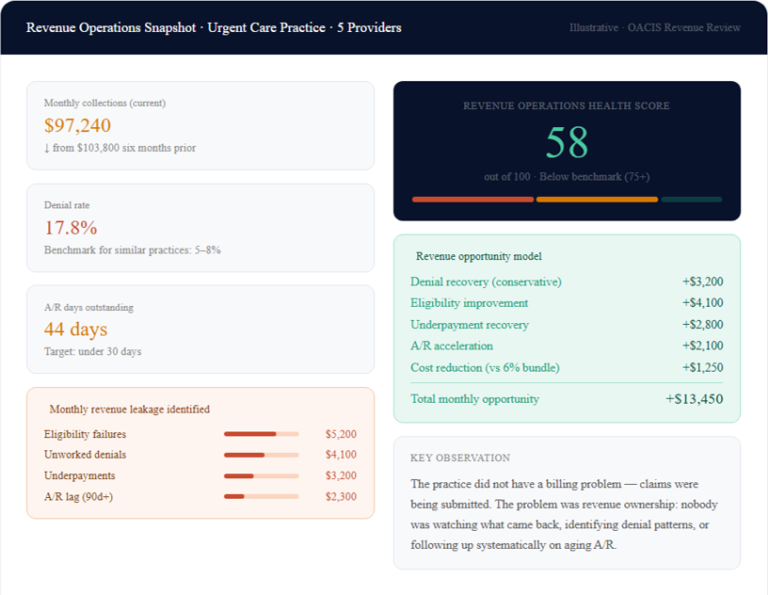The image size is (768, 595).
Task: Select the 17.8% denial rate value
Action: click(x=71, y=228)
